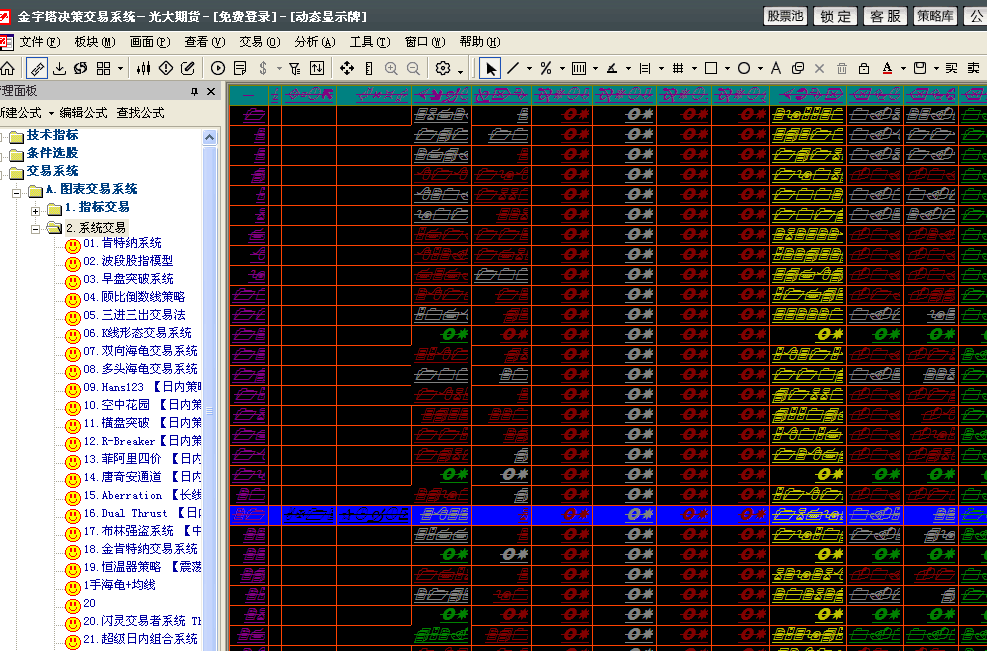Click the zoom in magnifier icon
The height and width of the screenshot is (651, 987).
click(x=391, y=68)
